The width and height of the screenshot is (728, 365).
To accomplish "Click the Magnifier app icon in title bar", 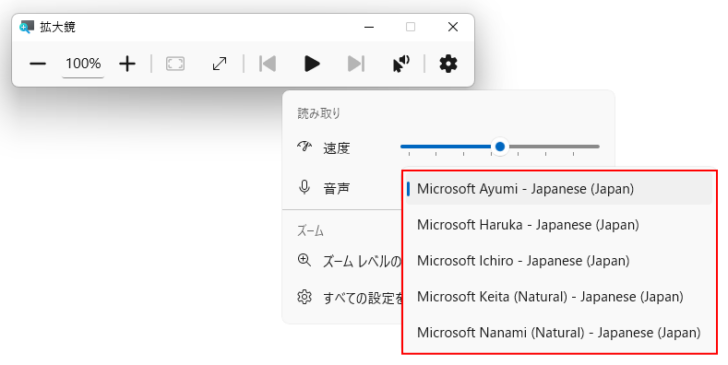I will (26, 27).
